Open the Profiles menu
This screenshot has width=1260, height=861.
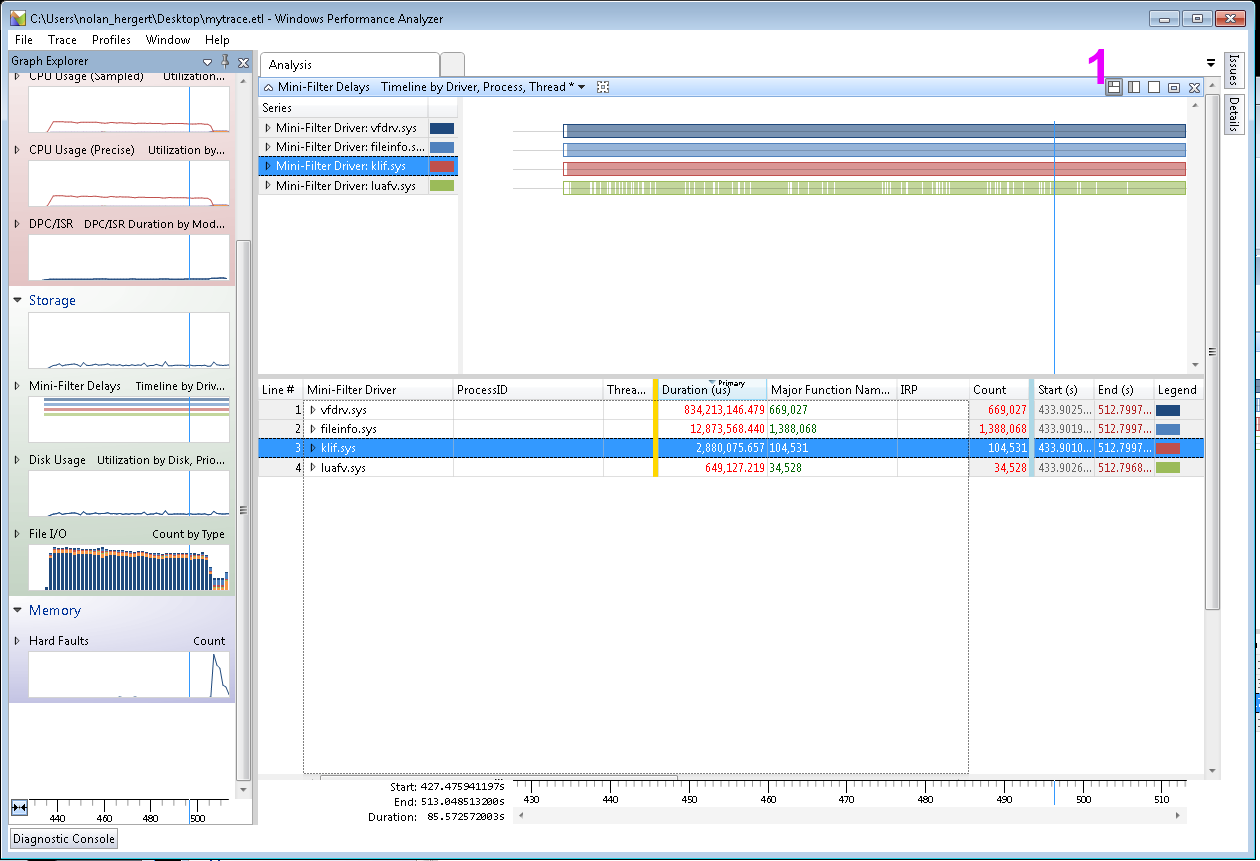pos(111,40)
